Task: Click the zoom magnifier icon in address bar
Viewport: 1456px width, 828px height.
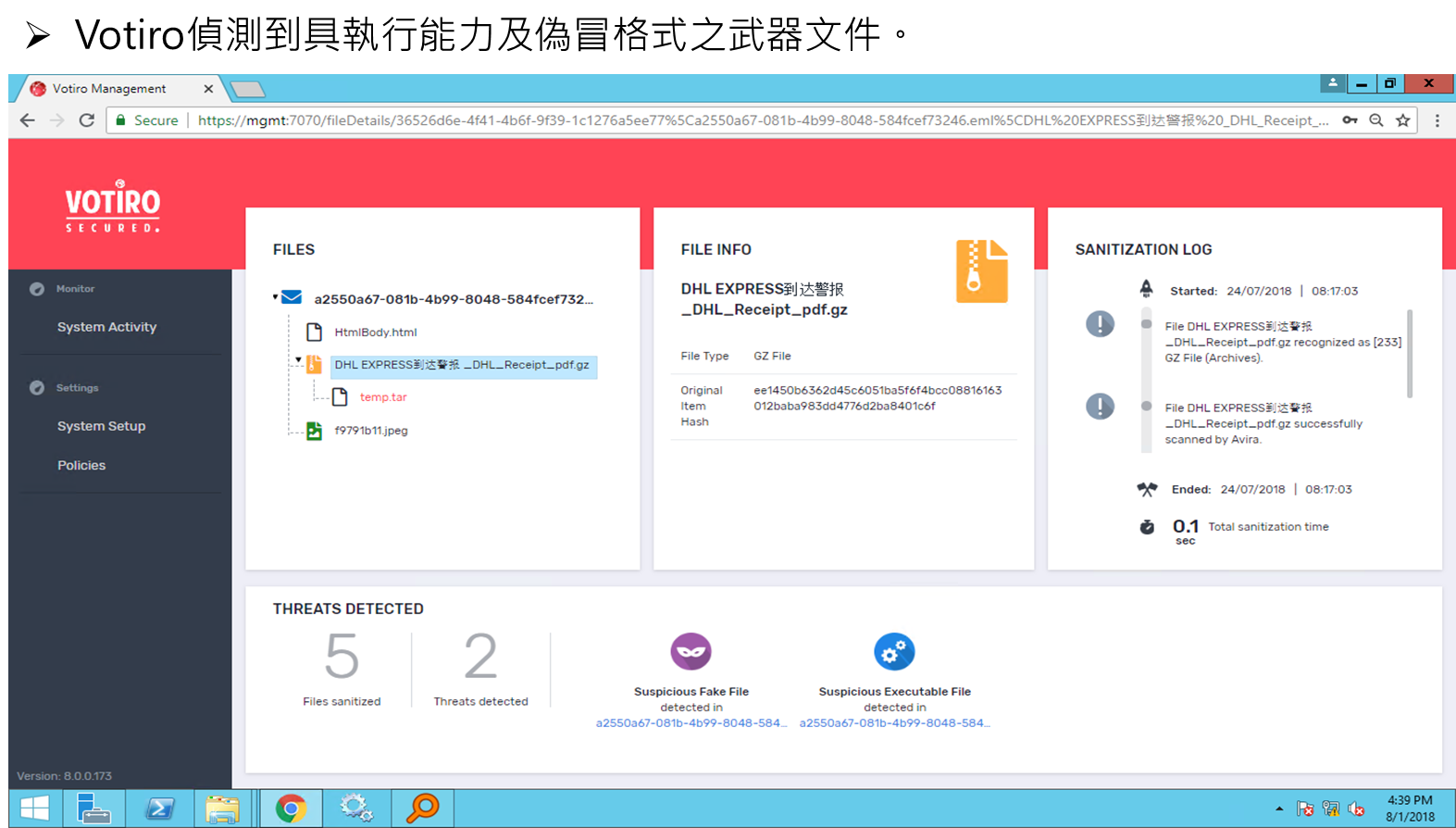Action: (x=1376, y=120)
